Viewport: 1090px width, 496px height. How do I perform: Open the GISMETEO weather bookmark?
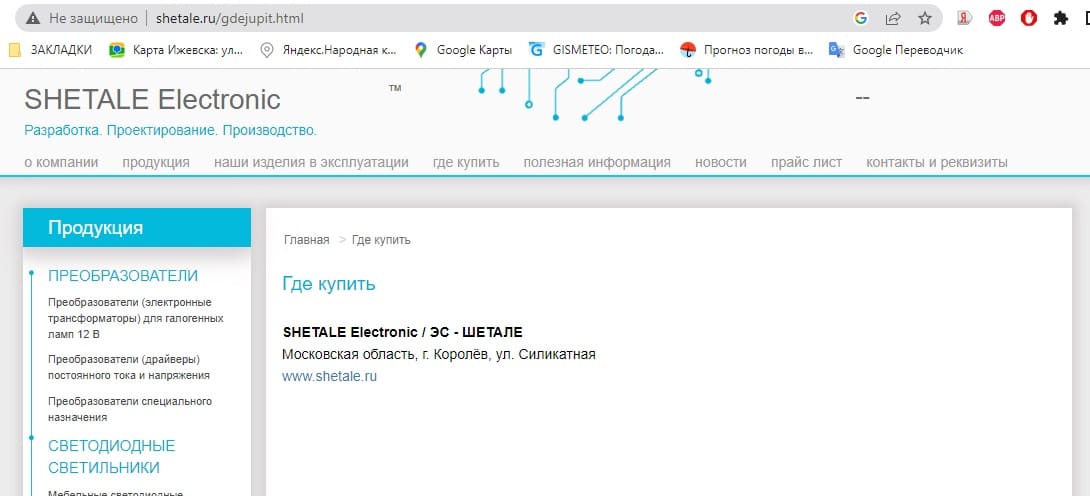(596, 50)
